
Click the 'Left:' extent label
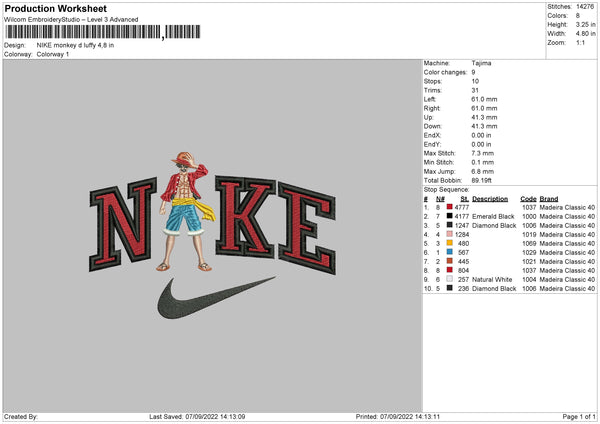(x=429, y=99)
